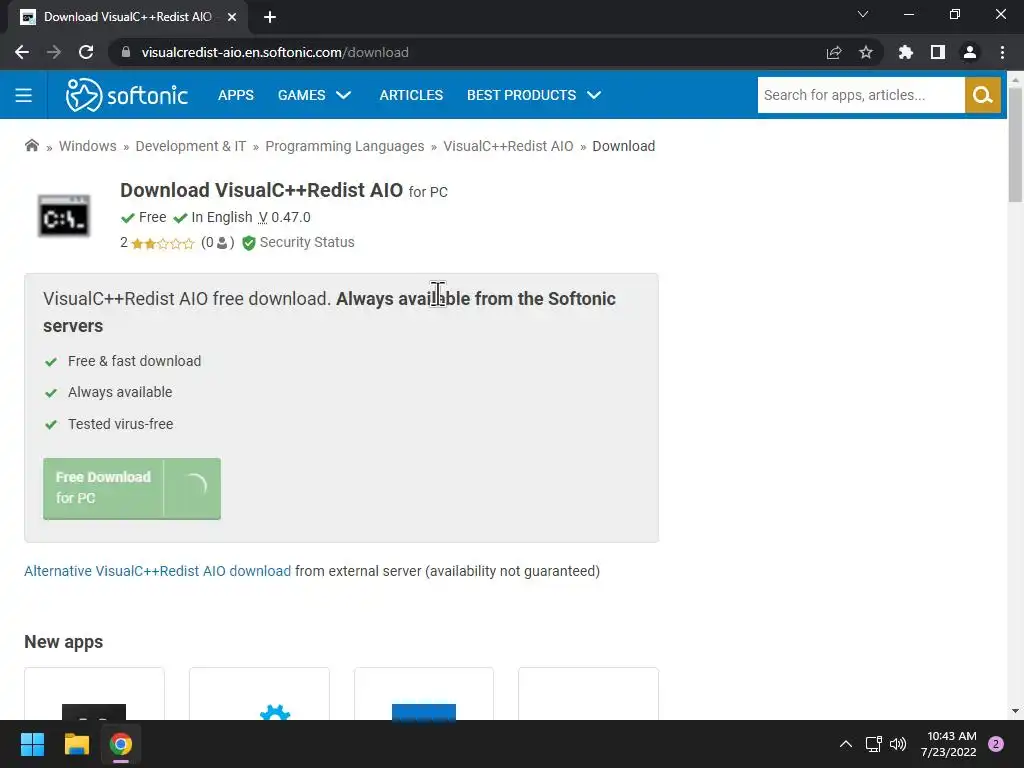Open the Softonic hamburger menu
This screenshot has width=1024, height=768.
(x=24, y=95)
